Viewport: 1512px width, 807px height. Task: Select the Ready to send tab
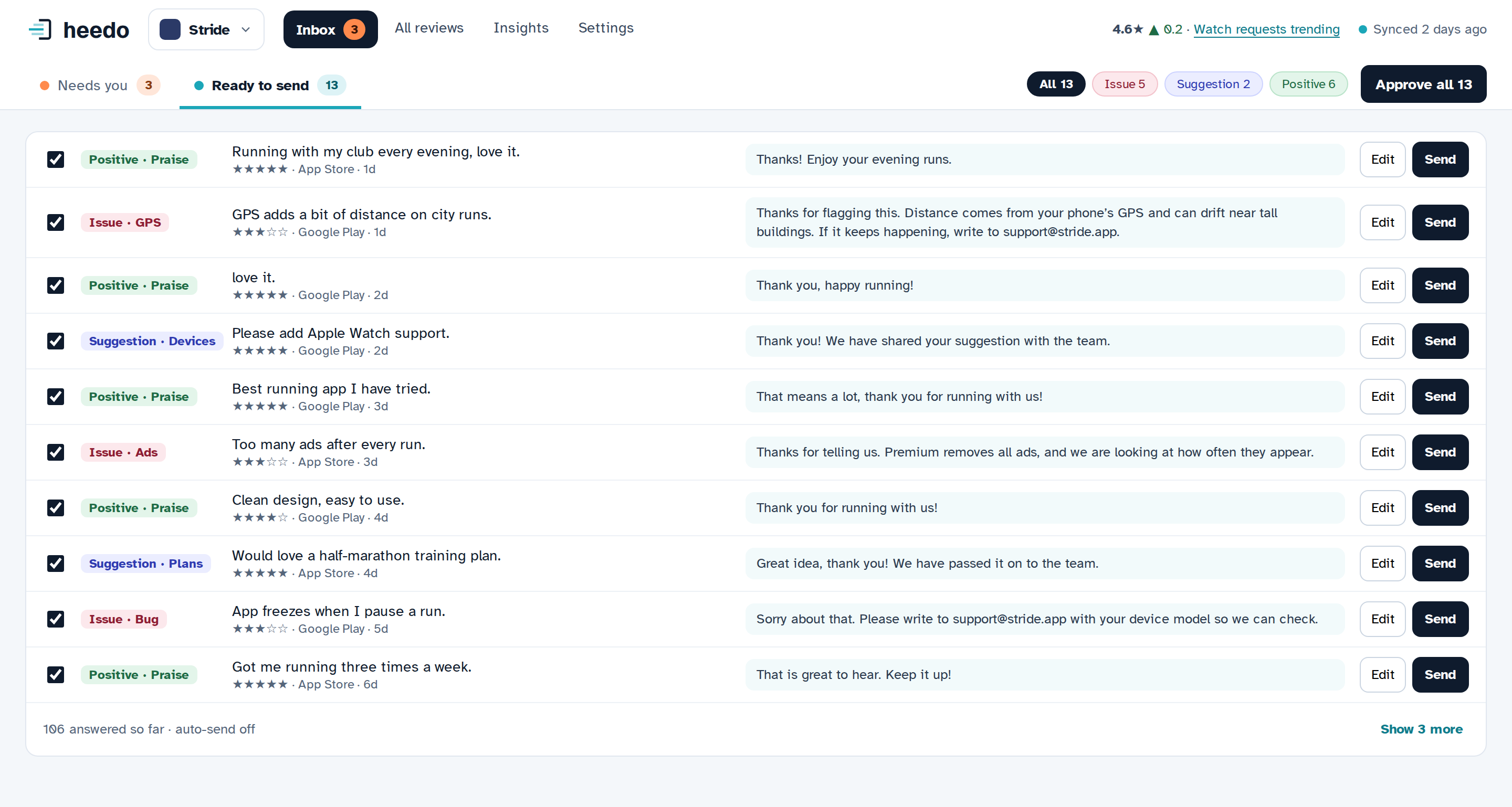[270, 85]
